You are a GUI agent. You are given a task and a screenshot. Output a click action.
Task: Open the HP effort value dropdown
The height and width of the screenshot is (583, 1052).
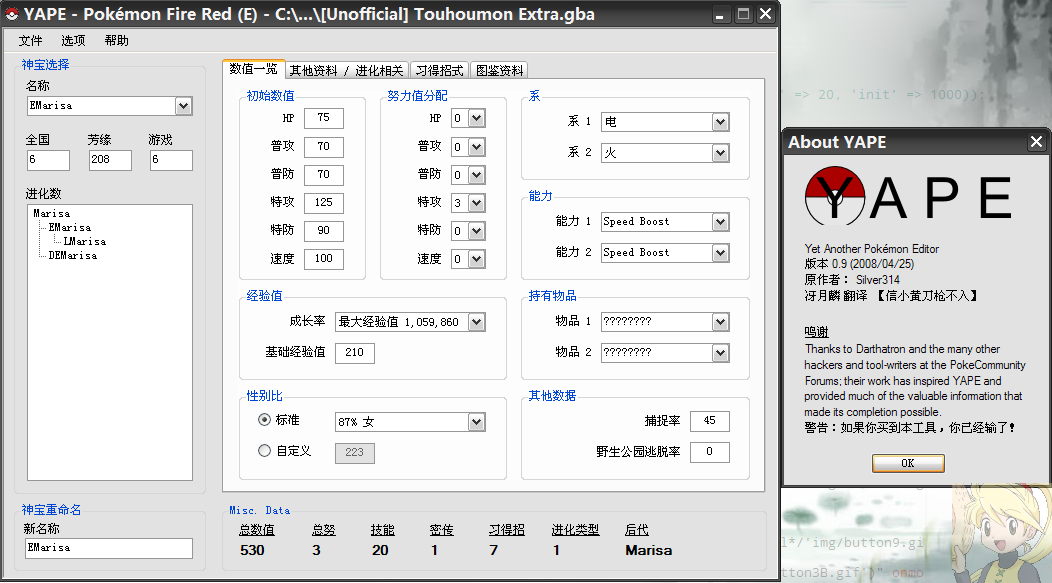point(476,119)
